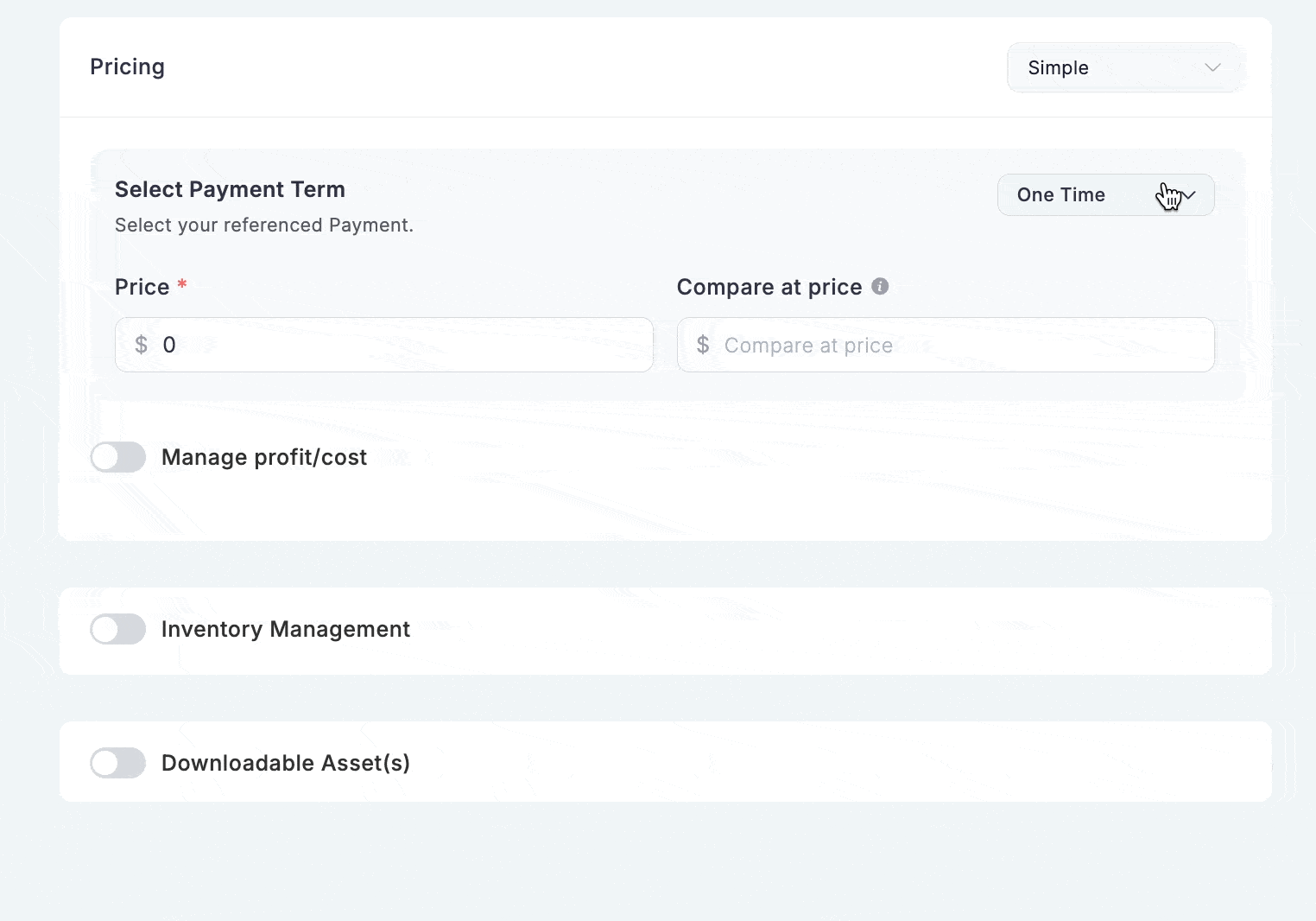Click the Manage profit/cost label text

[x=263, y=457]
